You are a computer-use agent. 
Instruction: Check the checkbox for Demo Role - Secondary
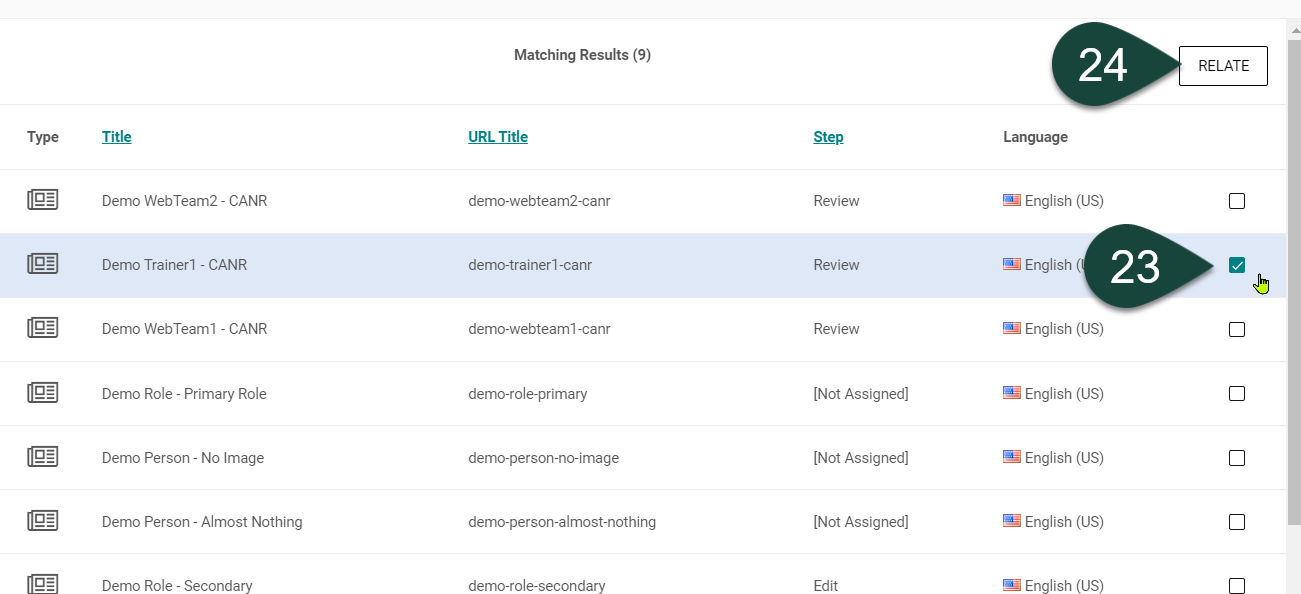click(1237, 585)
